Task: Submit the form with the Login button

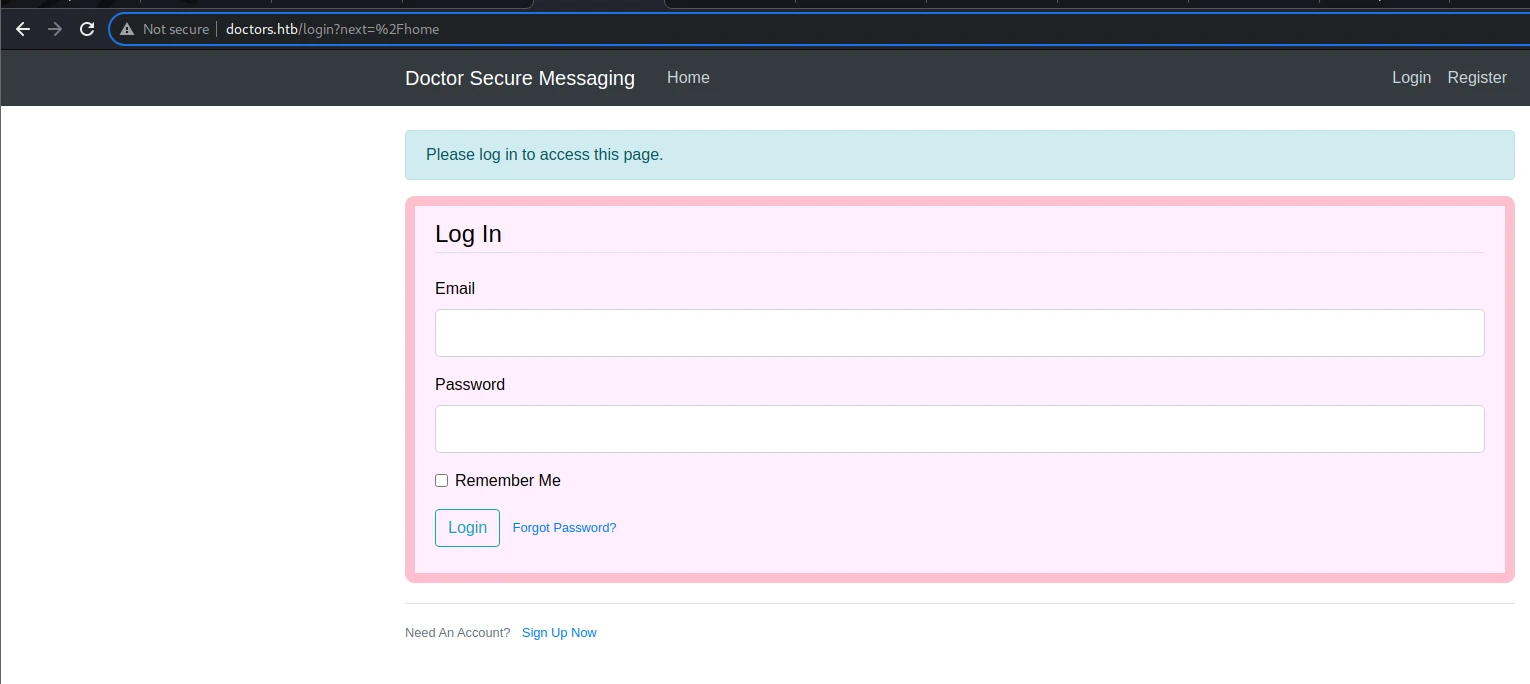Action: click(x=467, y=528)
